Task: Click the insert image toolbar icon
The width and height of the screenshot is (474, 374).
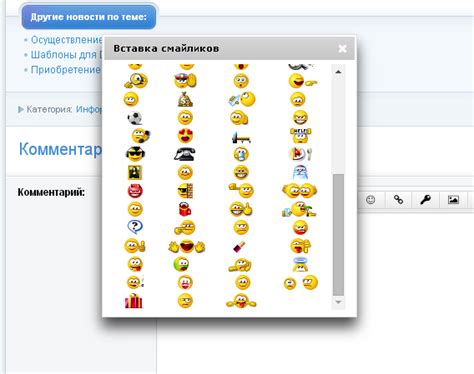Action: pos(453,200)
